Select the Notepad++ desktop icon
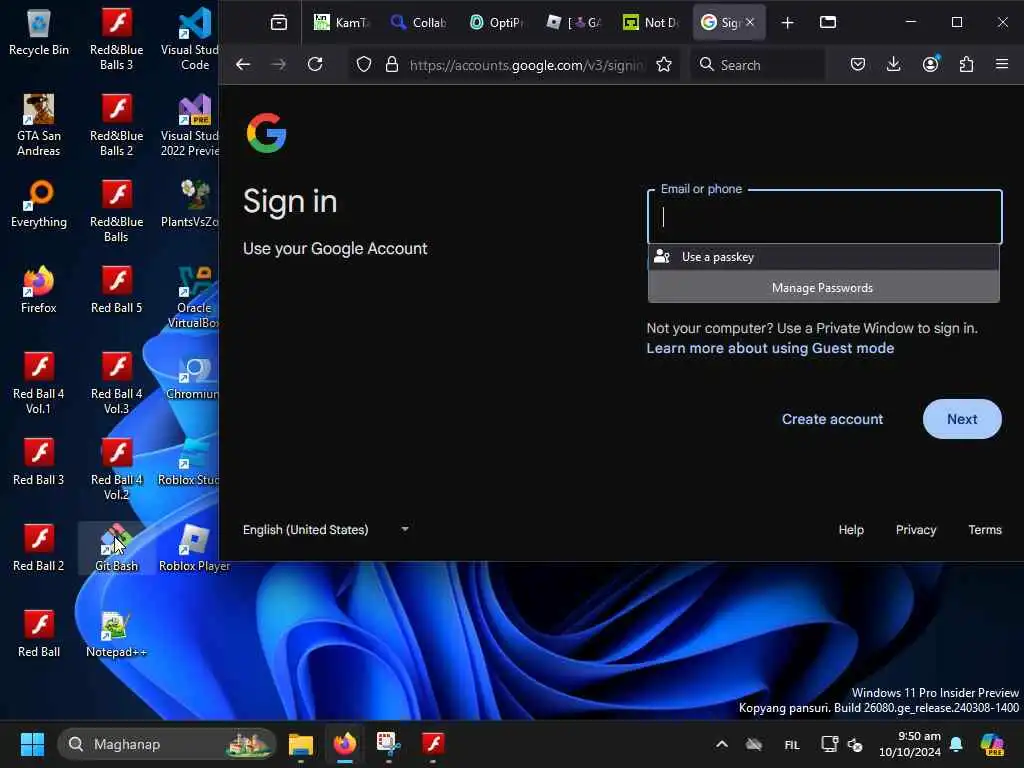The image size is (1024, 768). (x=116, y=635)
